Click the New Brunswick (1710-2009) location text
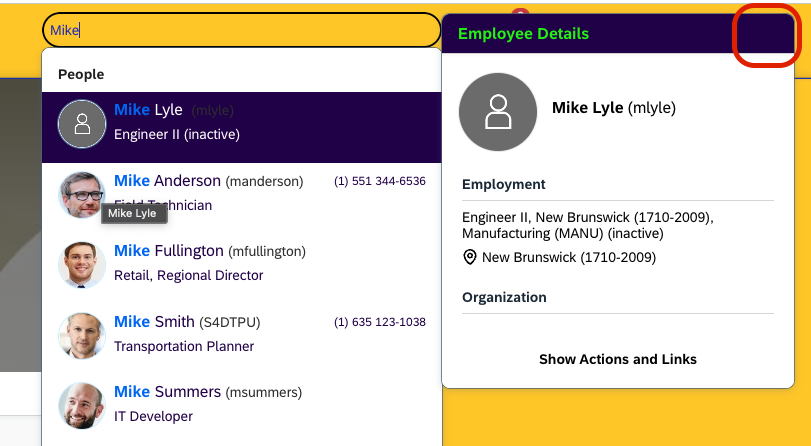The height and width of the screenshot is (446, 811). 568,257
